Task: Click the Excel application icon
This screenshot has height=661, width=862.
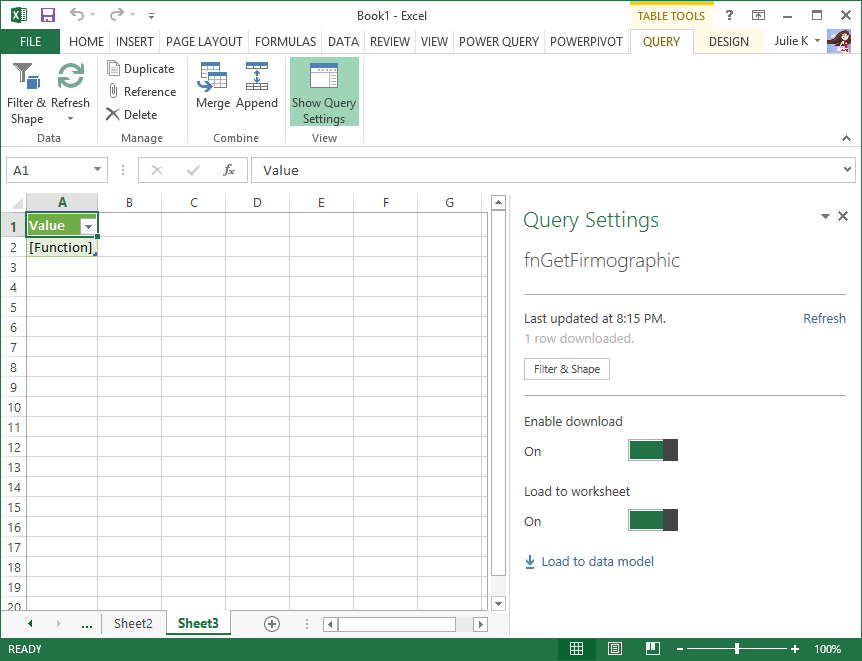Action: [19, 15]
